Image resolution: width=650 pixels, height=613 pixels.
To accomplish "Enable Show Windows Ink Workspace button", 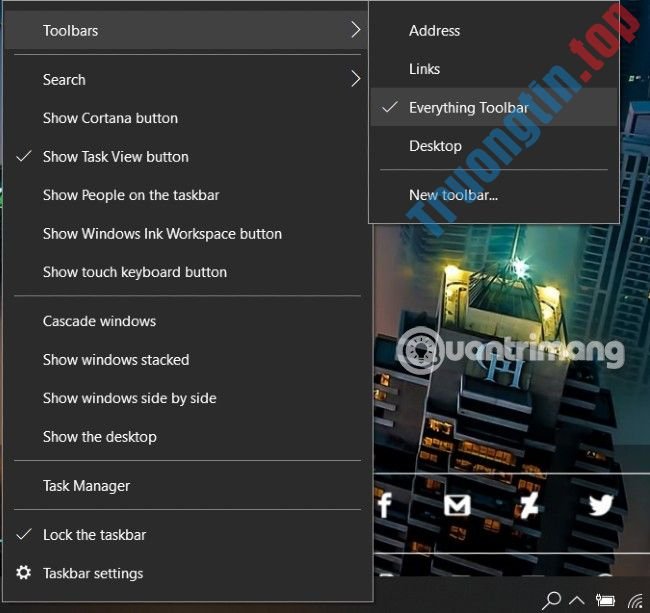I will point(187,234).
